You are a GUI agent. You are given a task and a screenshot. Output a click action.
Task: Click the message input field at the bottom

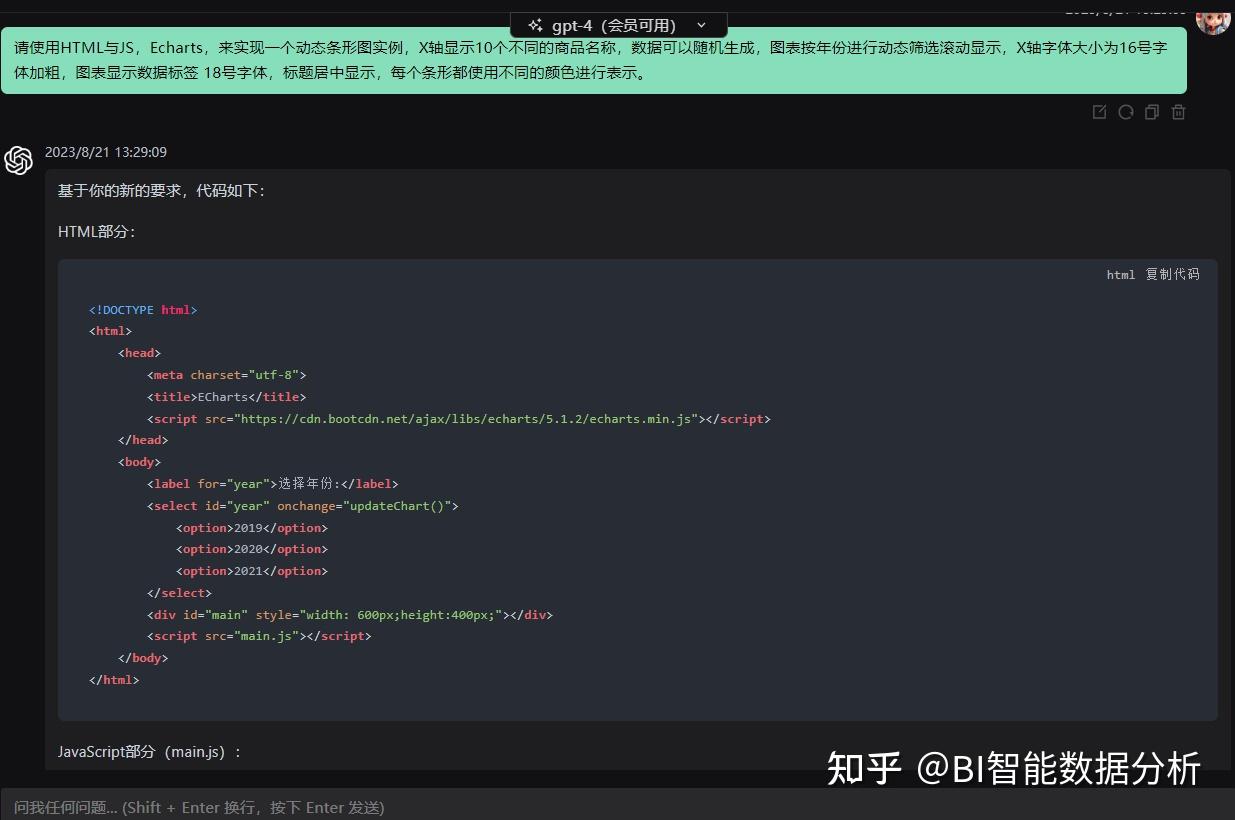pyautogui.click(x=400, y=807)
